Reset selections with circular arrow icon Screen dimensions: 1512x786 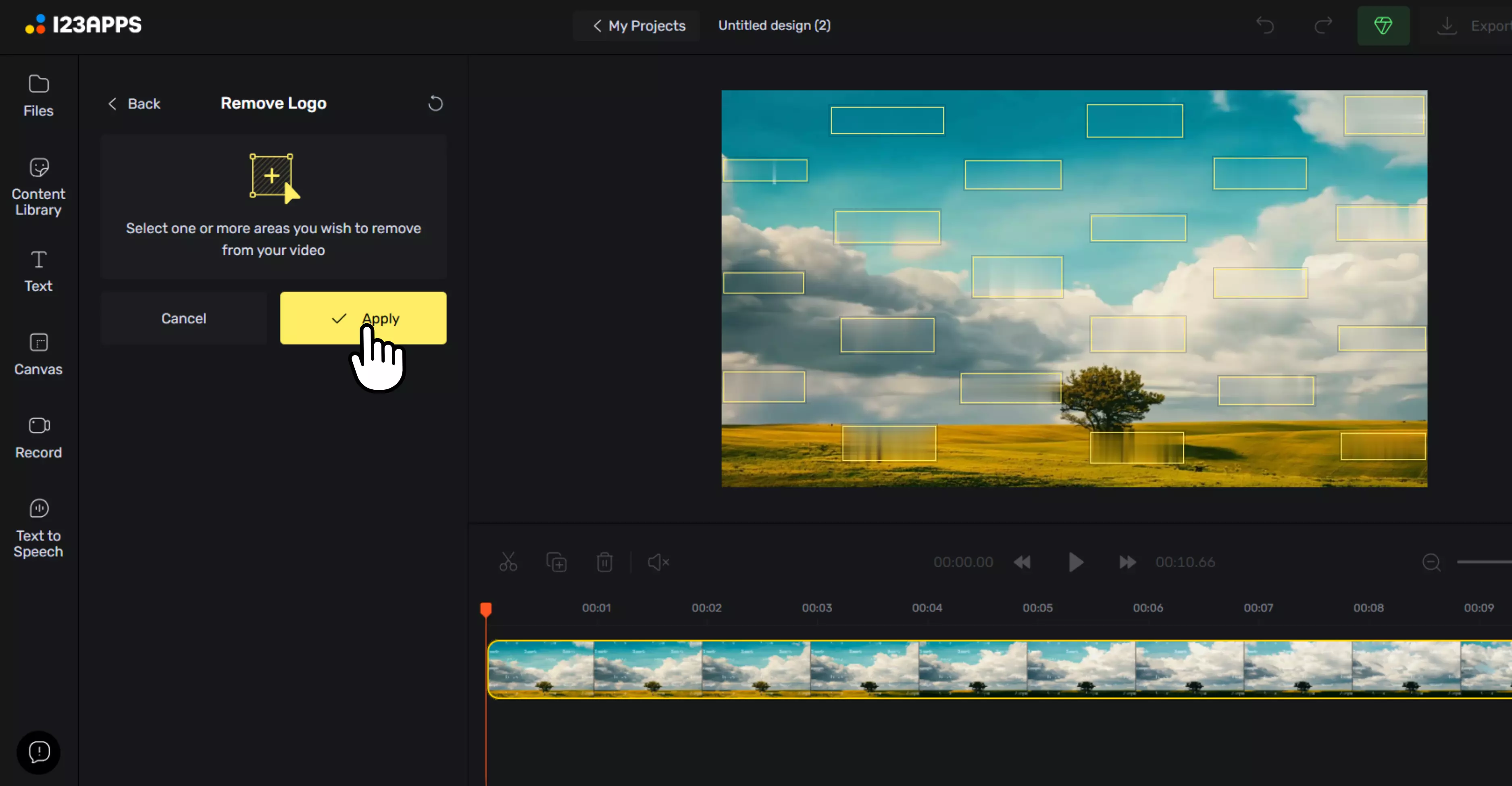coord(435,103)
